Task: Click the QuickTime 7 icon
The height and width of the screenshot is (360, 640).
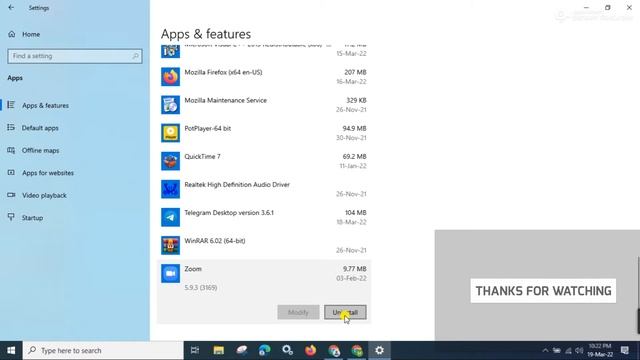Action: pyautogui.click(x=170, y=161)
